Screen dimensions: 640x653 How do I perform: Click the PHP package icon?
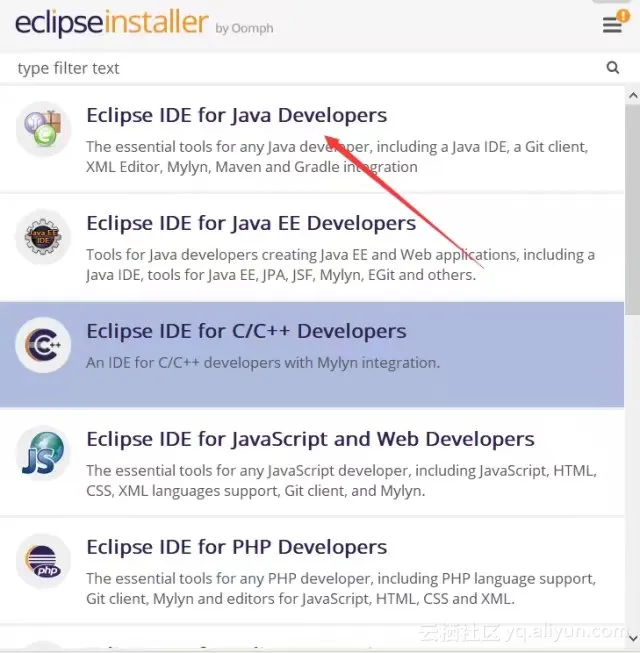(x=43, y=561)
